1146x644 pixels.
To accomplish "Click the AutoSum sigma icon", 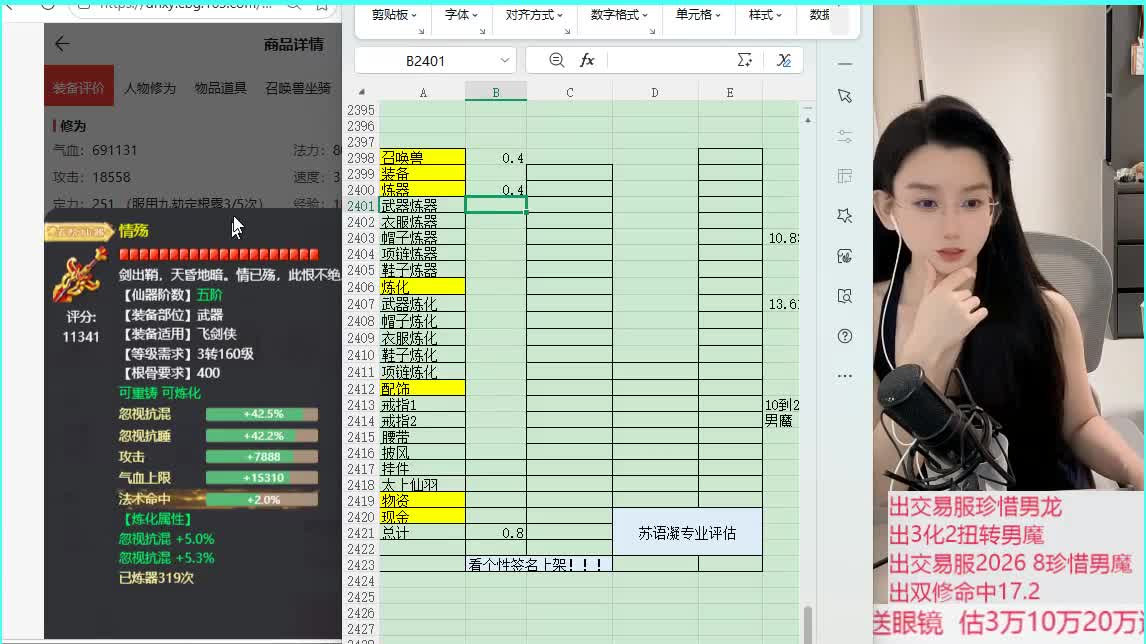I will point(744,60).
